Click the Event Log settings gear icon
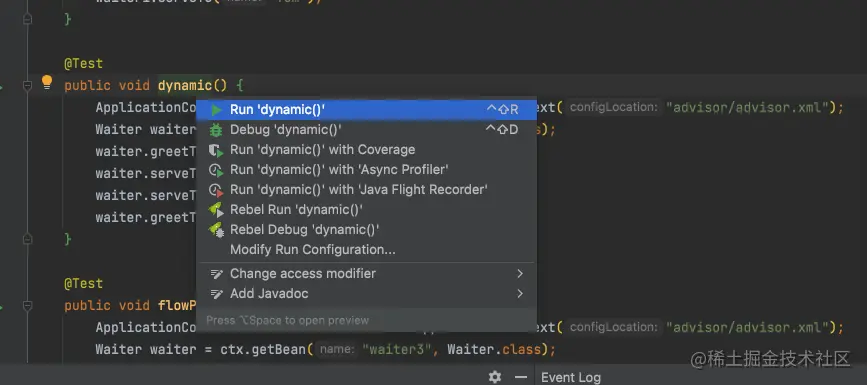 495,377
